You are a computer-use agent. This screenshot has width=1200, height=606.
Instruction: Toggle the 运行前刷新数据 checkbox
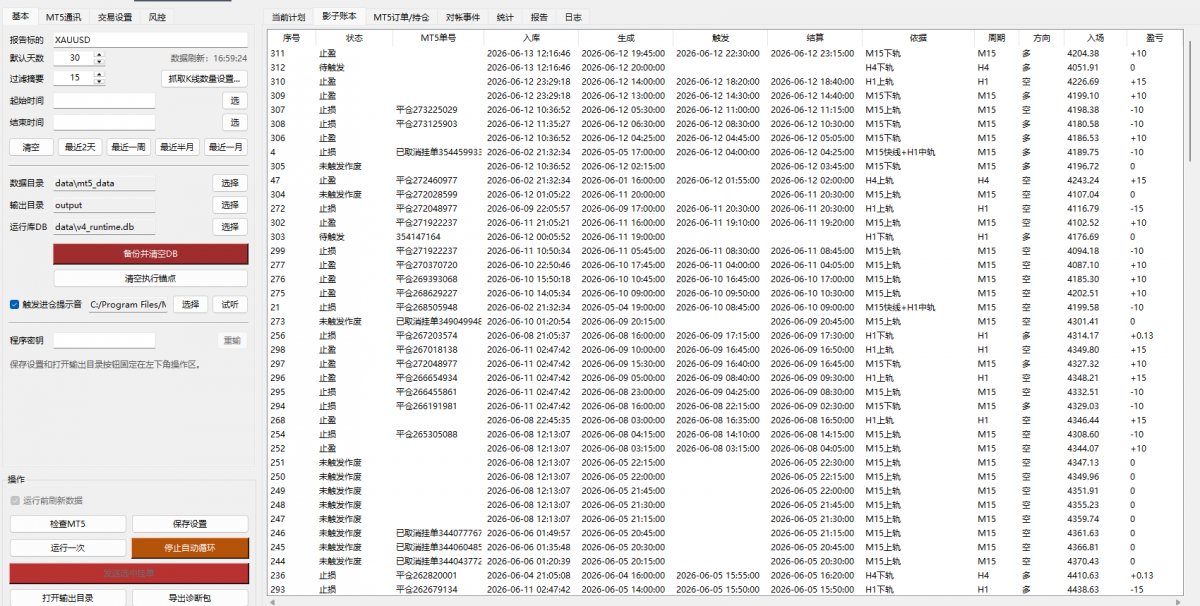click(14, 500)
